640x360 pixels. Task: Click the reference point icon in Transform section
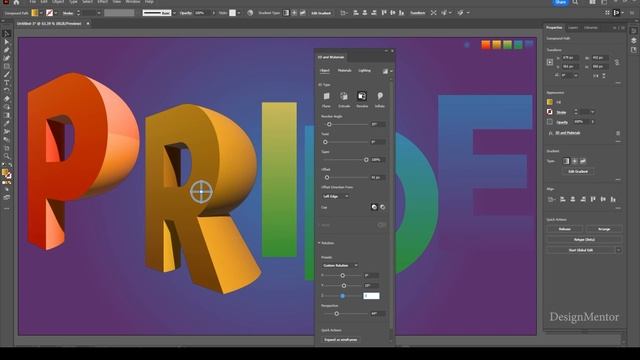550,62
